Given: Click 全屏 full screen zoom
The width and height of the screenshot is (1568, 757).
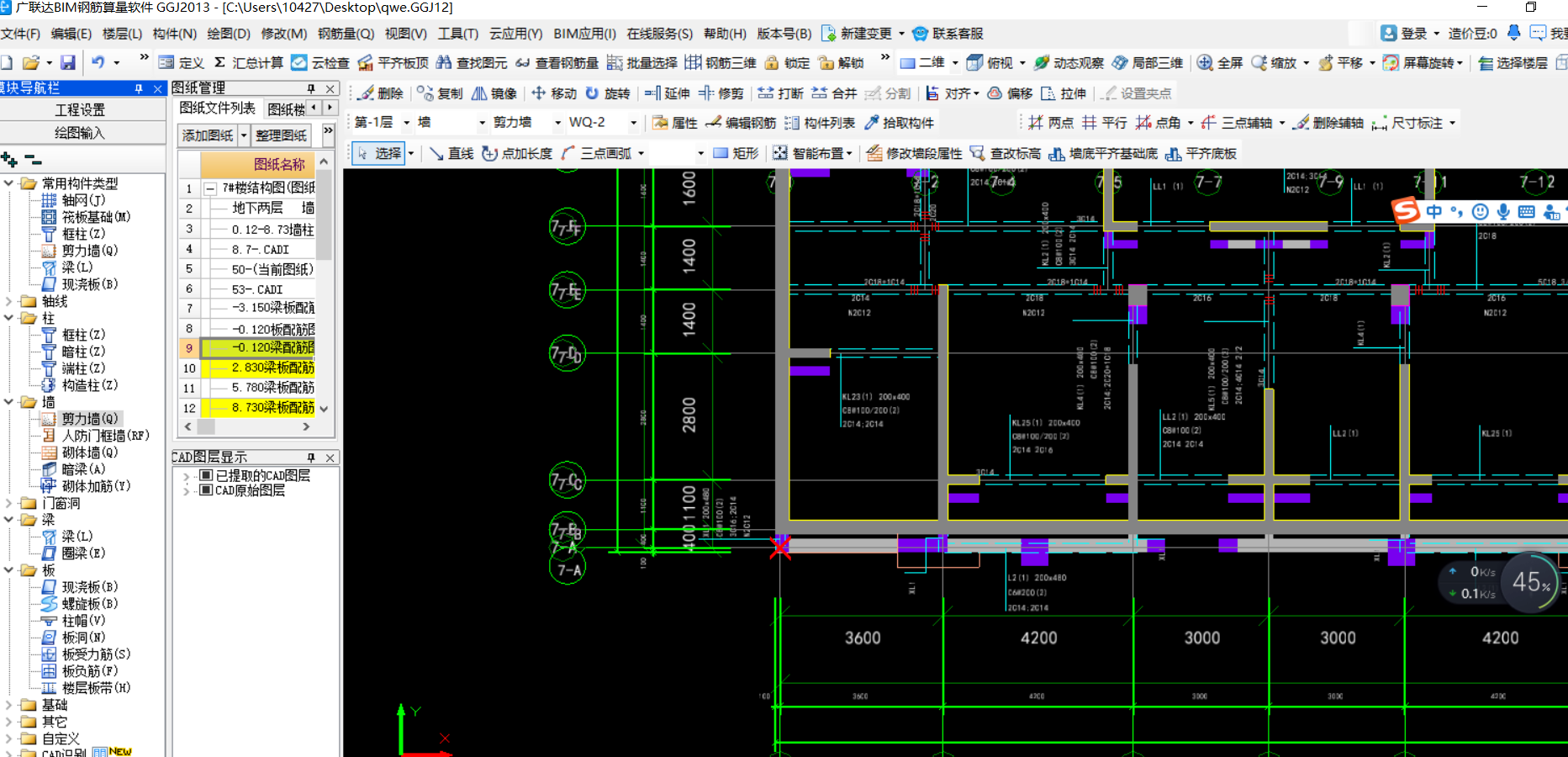Looking at the screenshot, I should click(x=1220, y=62).
